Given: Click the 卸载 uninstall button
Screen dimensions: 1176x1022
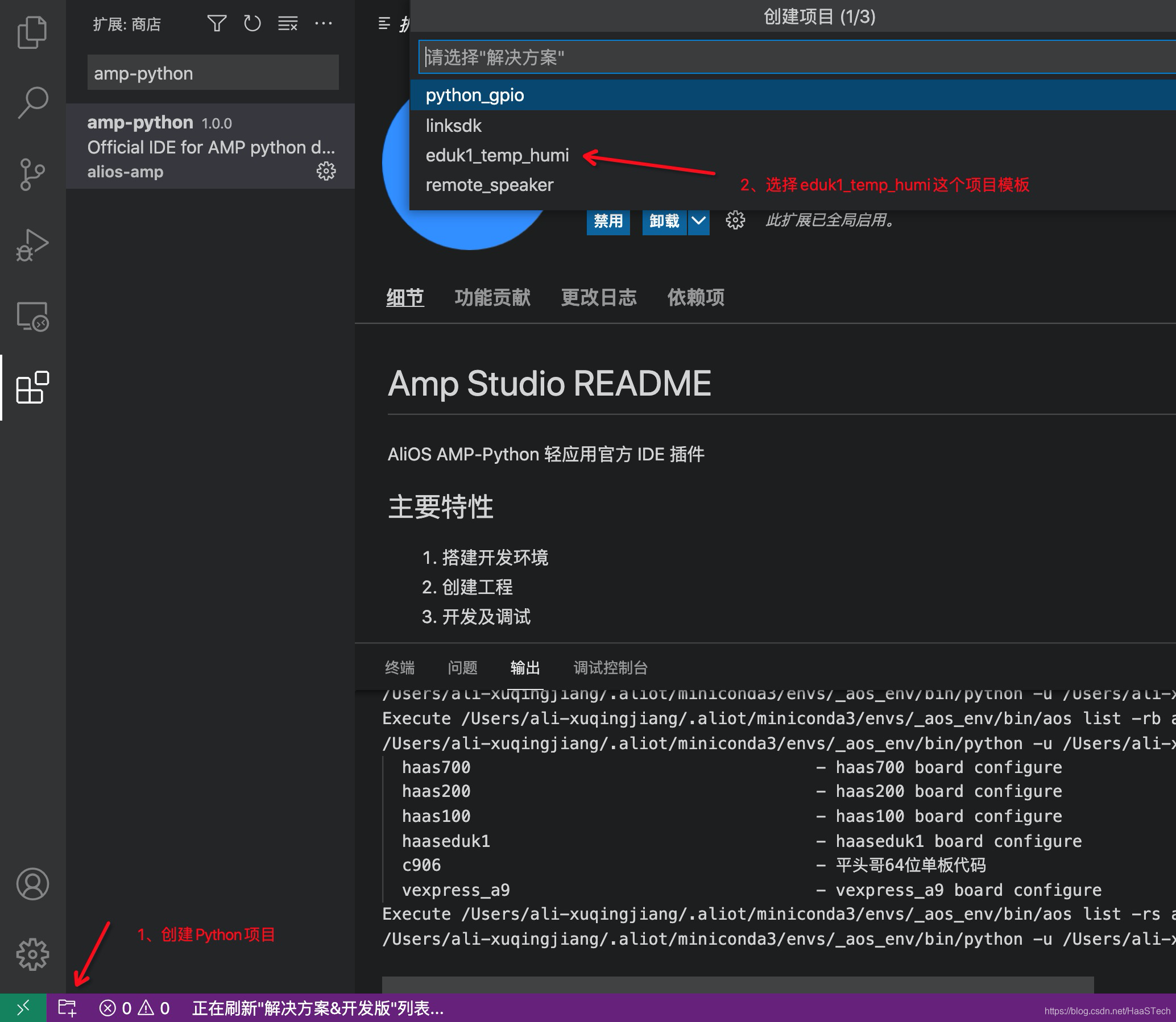Looking at the screenshot, I should pyautogui.click(x=664, y=221).
